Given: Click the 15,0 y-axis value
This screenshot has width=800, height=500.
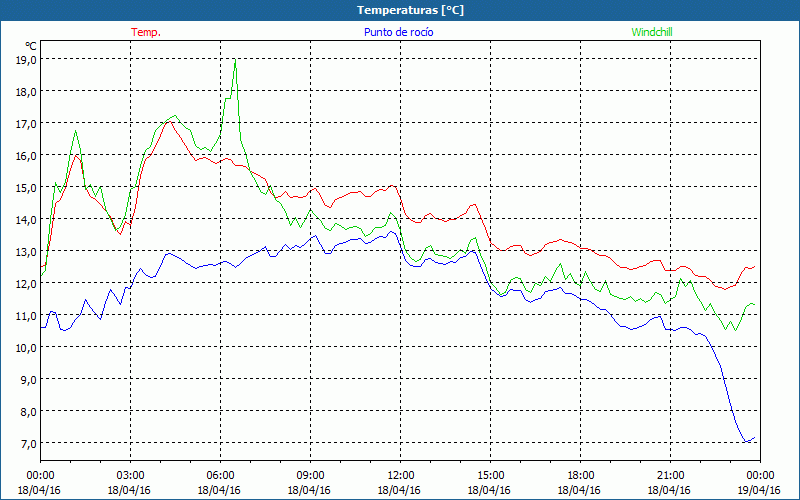Looking at the screenshot, I should (x=27, y=188).
